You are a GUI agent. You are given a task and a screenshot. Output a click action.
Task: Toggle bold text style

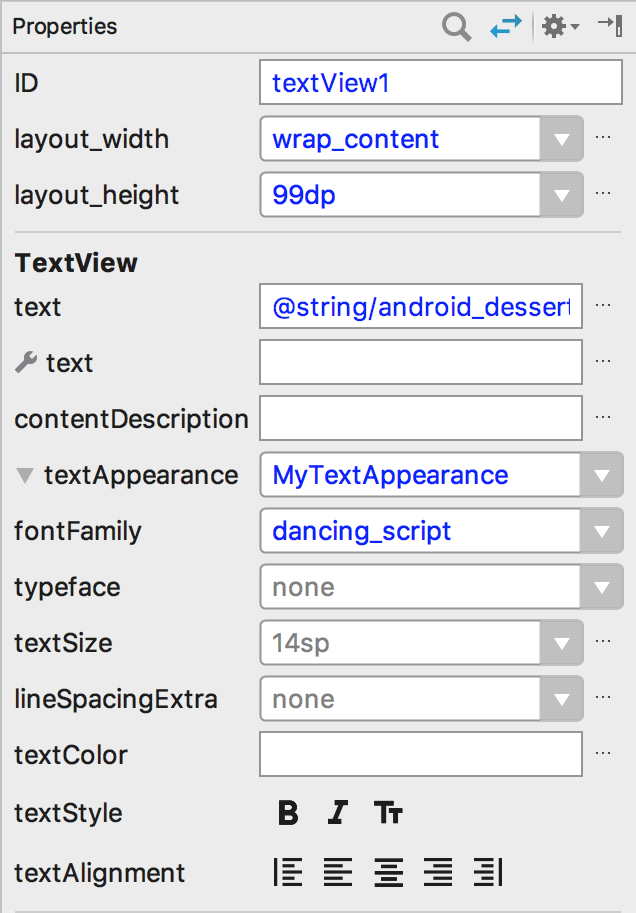coord(287,813)
